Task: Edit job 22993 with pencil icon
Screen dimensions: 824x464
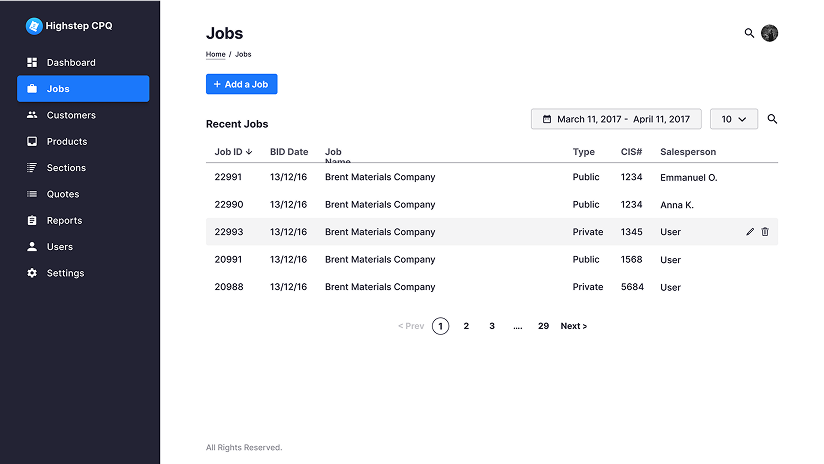Action: click(x=750, y=232)
